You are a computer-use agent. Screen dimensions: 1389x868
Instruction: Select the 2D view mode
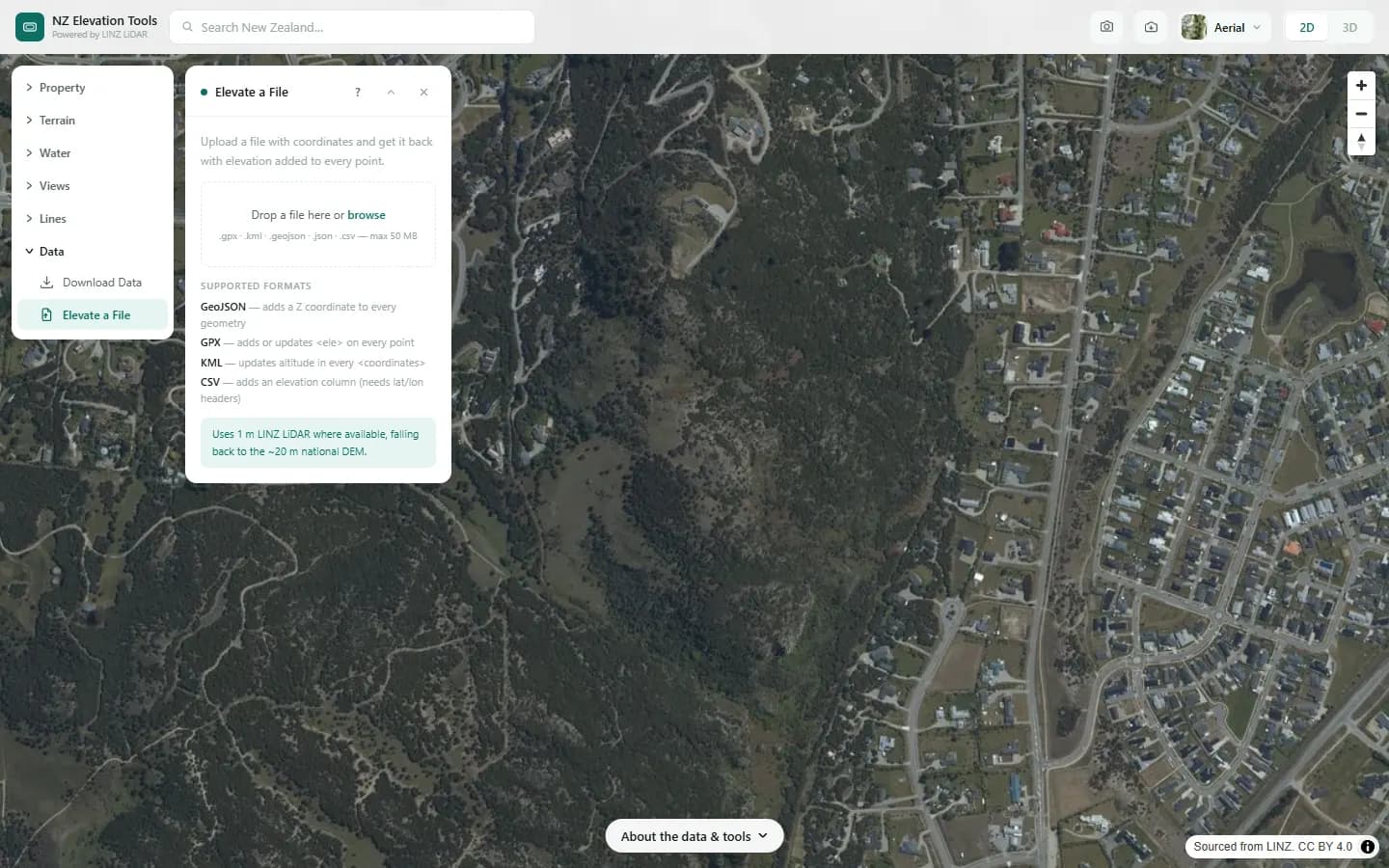(x=1307, y=27)
